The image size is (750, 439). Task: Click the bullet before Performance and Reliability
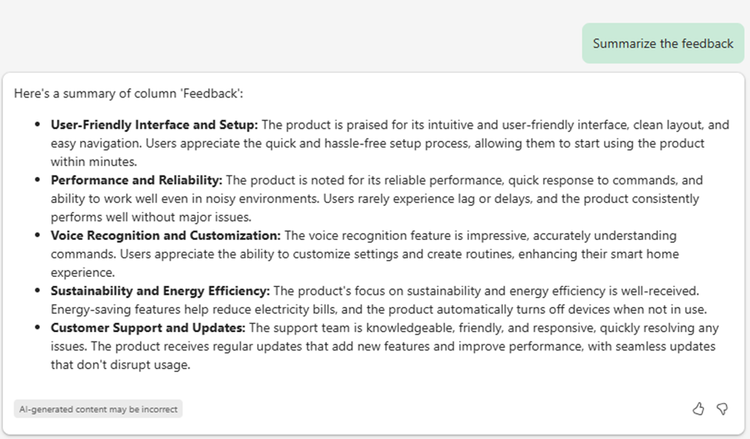point(37,180)
